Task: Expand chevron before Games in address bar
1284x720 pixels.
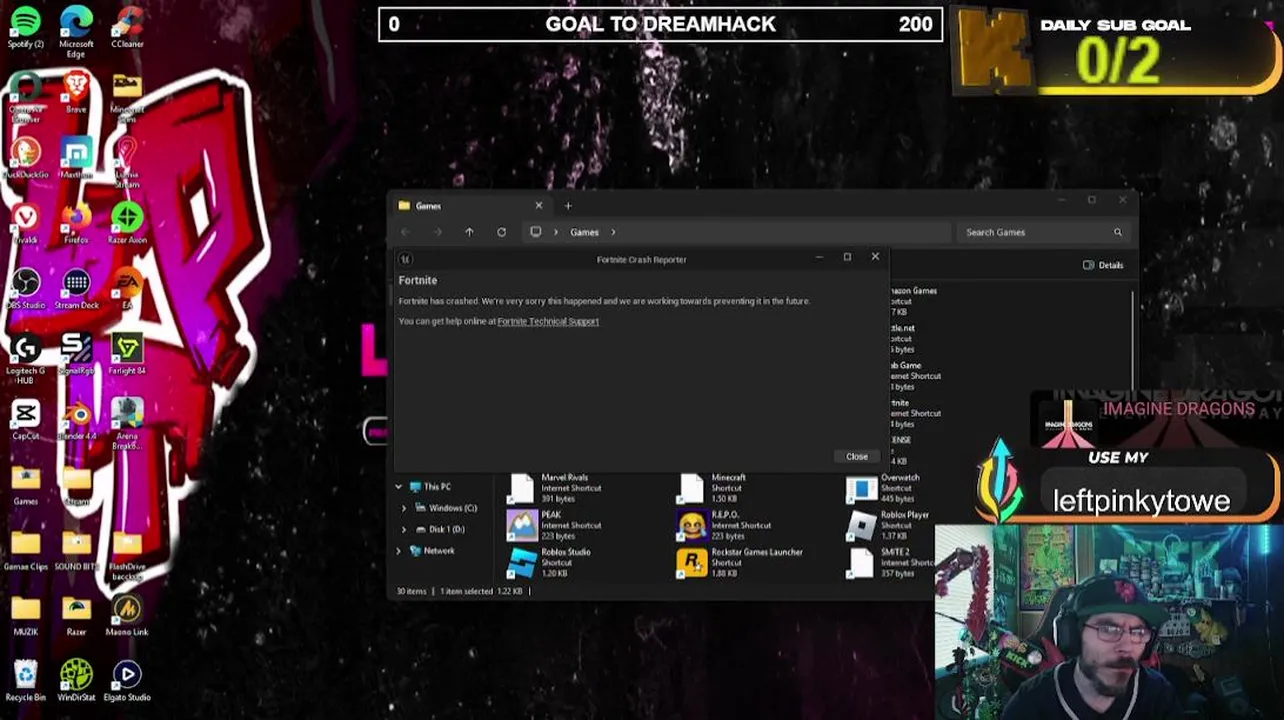Action: pos(556,232)
